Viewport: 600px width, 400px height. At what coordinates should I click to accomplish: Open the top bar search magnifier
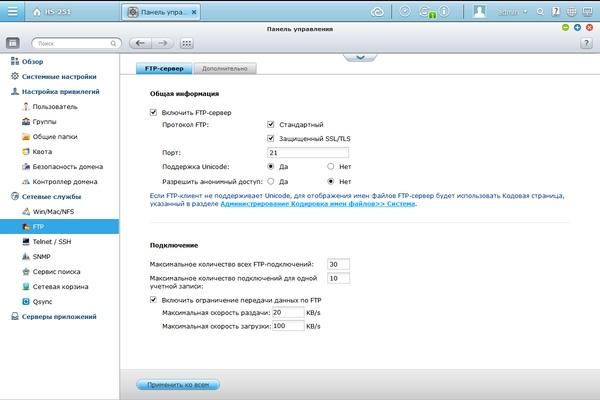pyautogui.click(x=540, y=12)
